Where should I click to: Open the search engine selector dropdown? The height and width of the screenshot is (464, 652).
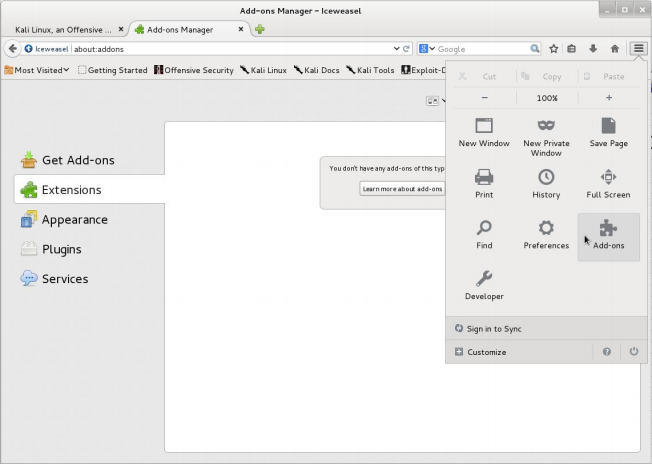click(x=428, y=48)
